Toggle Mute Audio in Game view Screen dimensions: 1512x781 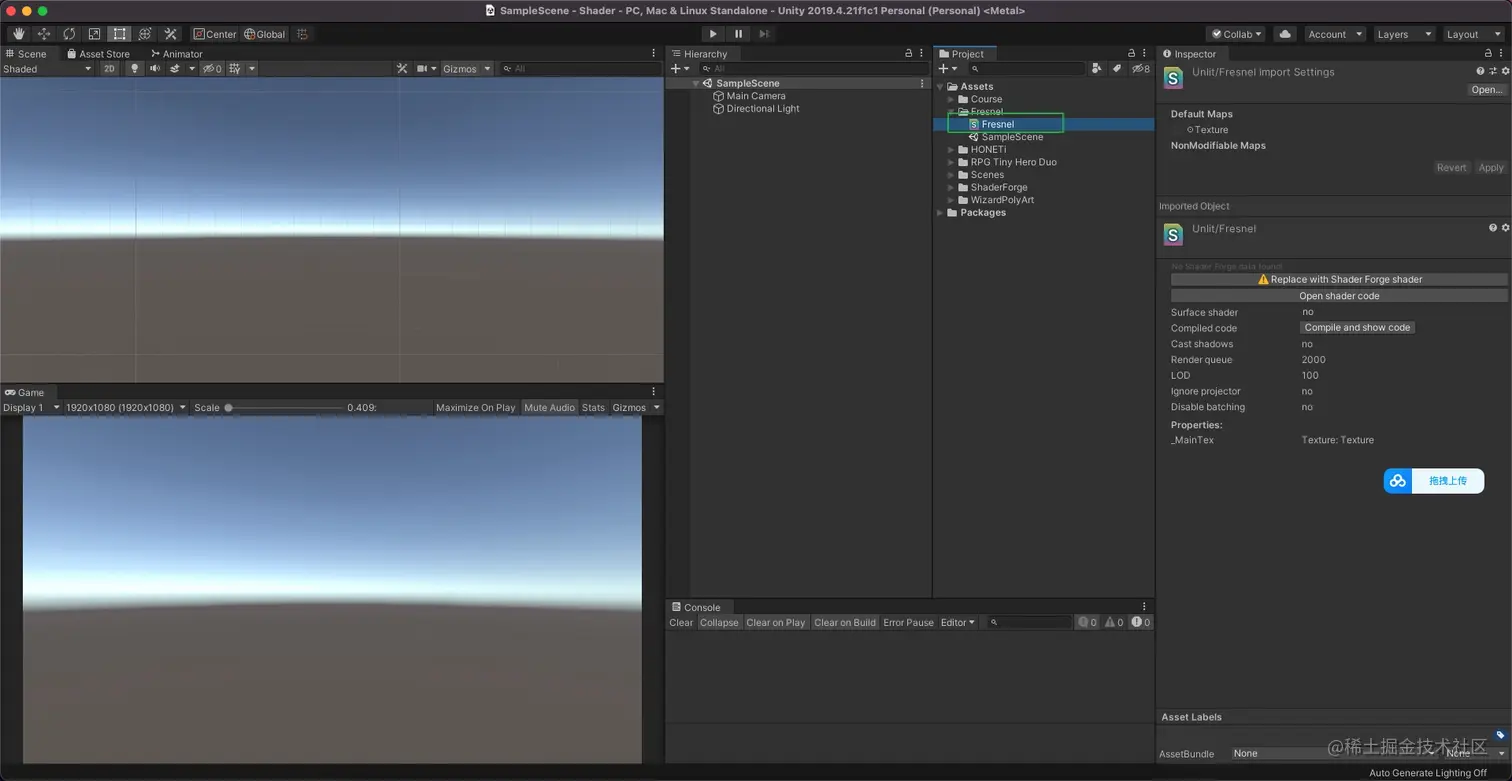[549, 408]
